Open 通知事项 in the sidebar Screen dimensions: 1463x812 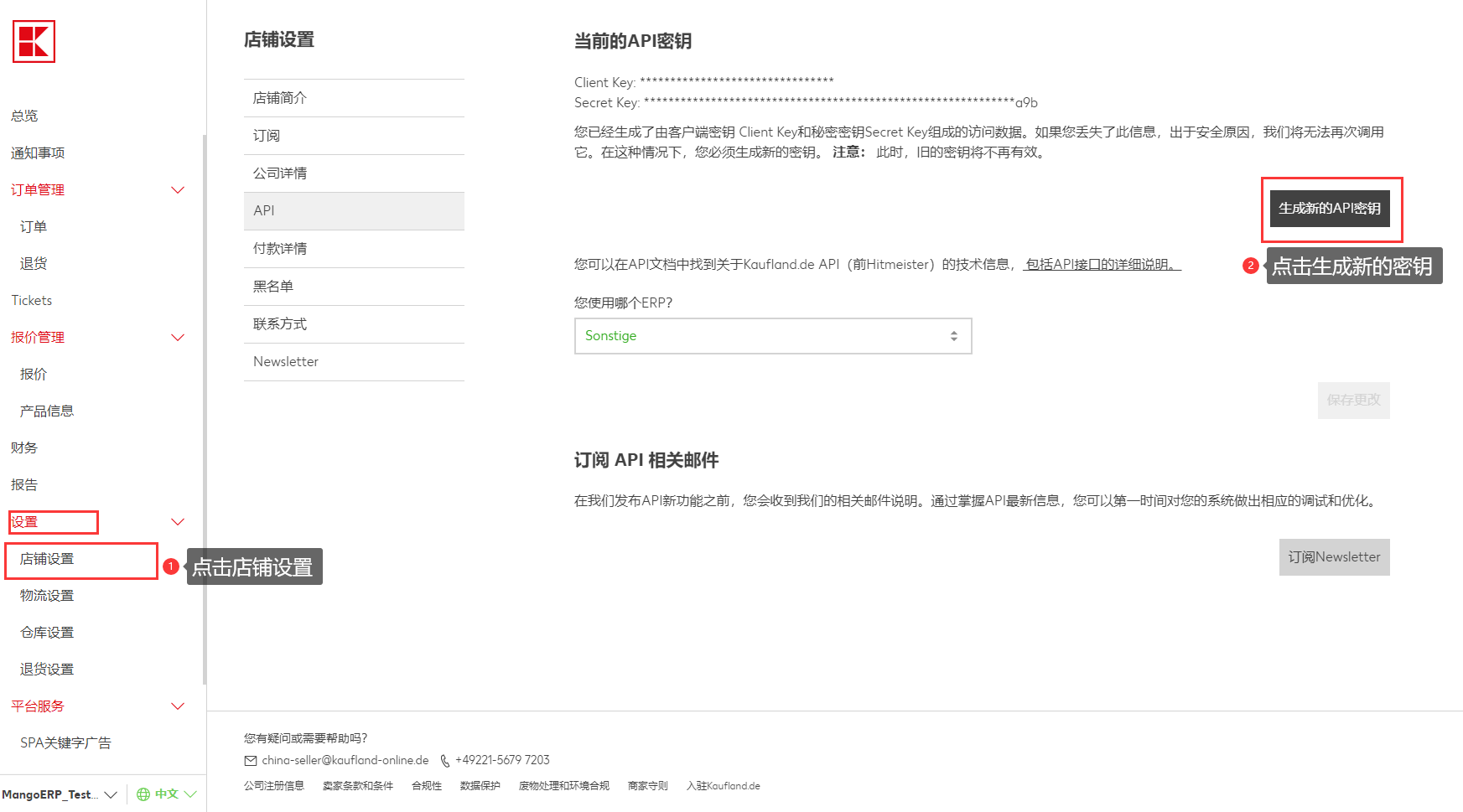click(x=38, y=153)
